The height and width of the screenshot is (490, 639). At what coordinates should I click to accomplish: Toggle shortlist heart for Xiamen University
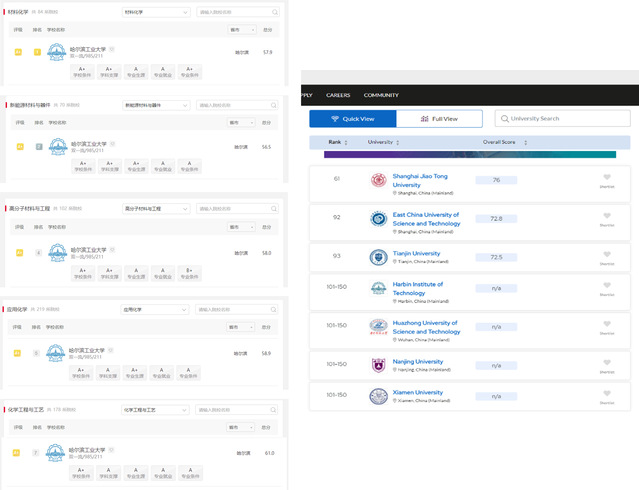(x=607, y=394)
